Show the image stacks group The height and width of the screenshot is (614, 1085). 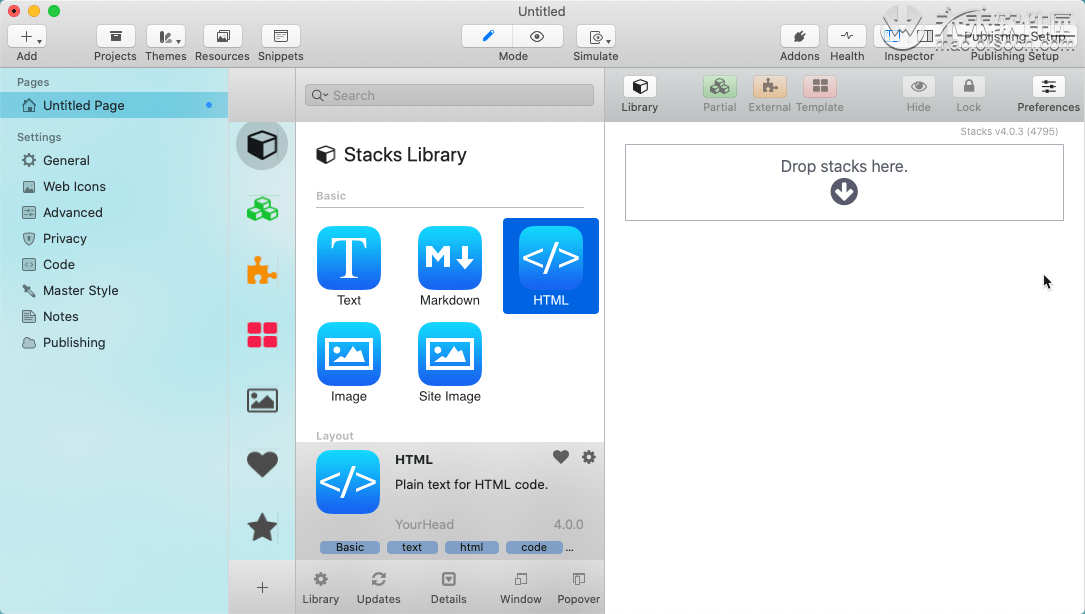tap(262, 400)
